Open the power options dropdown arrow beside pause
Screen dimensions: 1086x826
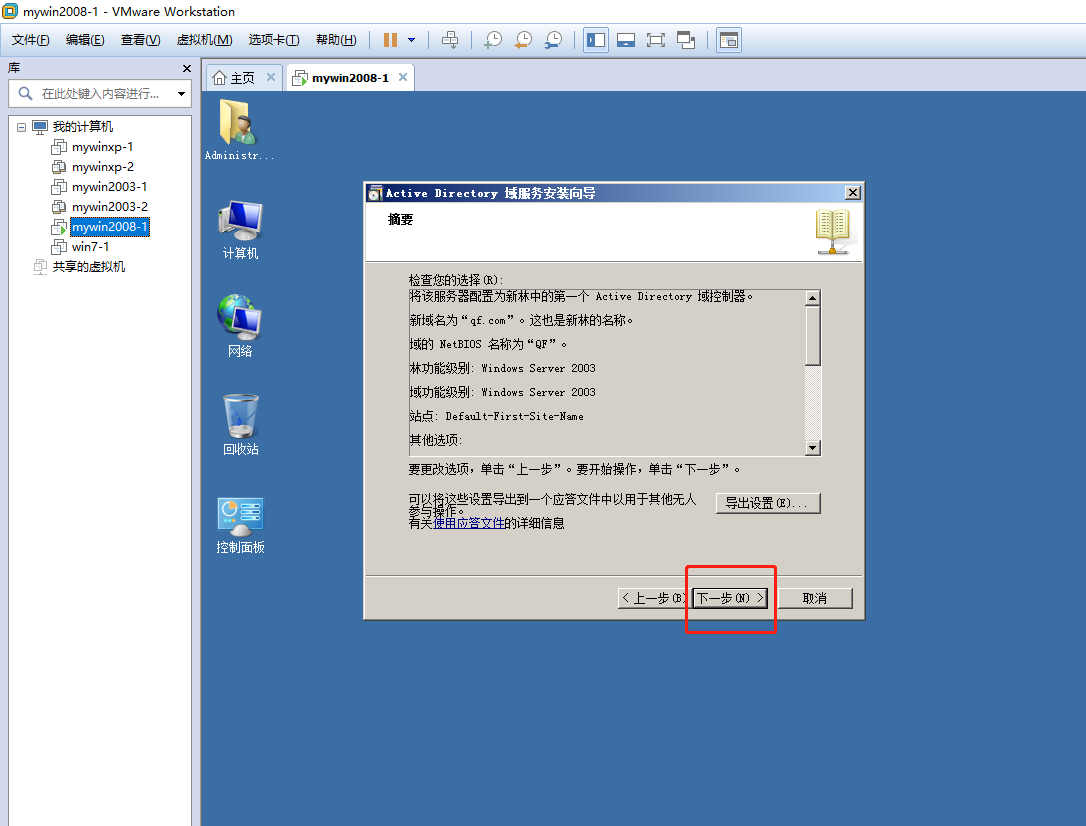(411, 40)
